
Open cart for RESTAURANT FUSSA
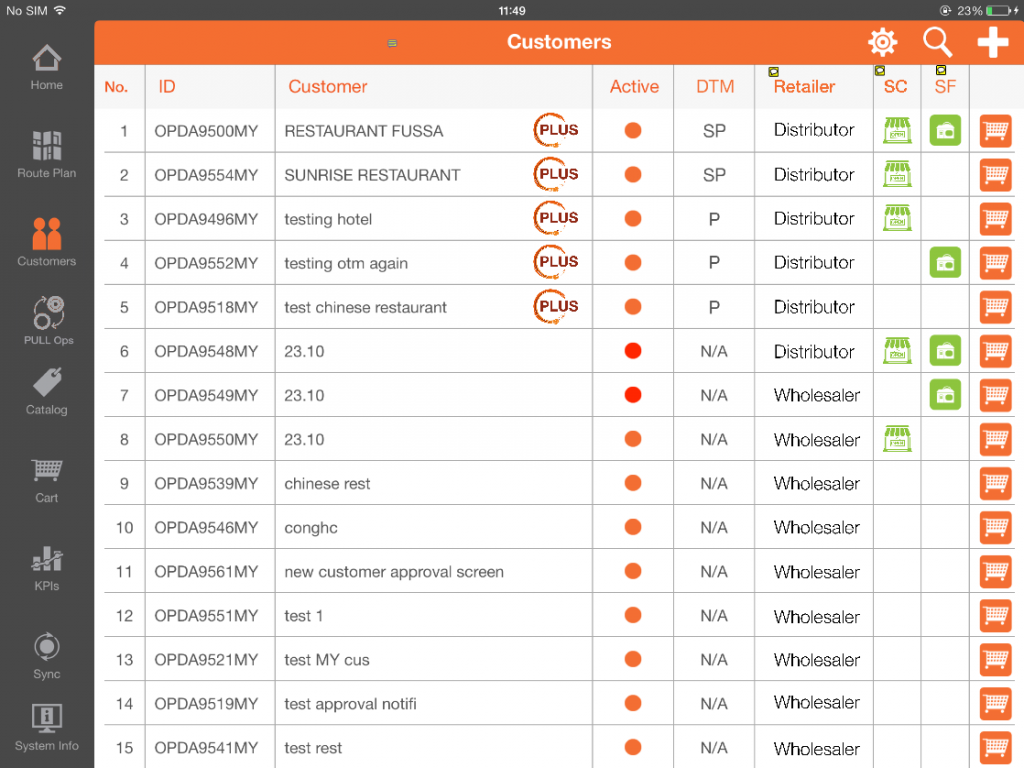(x=995, y=131)
